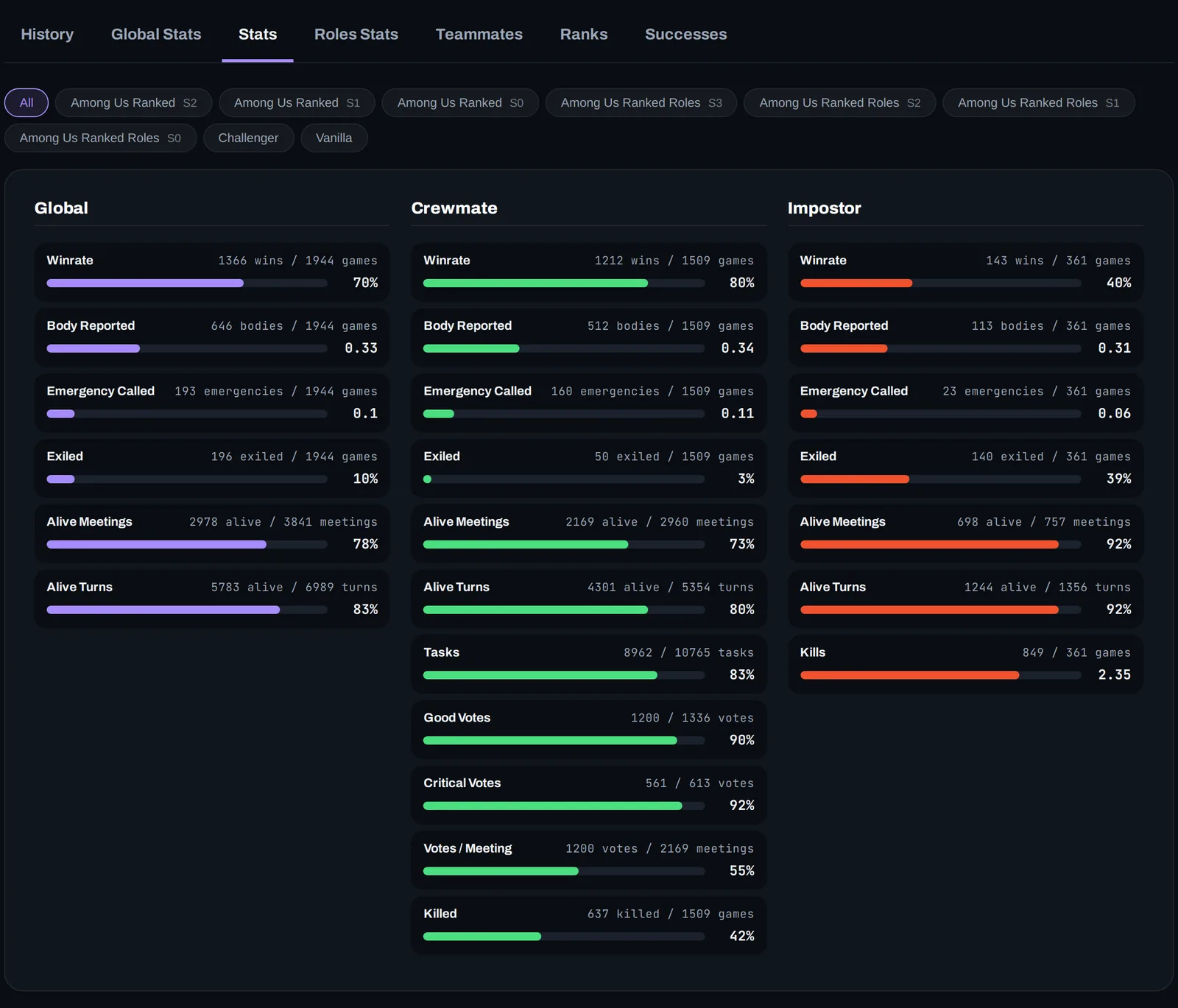Click the Global Exiled 10% value

[x=365, y=479]
